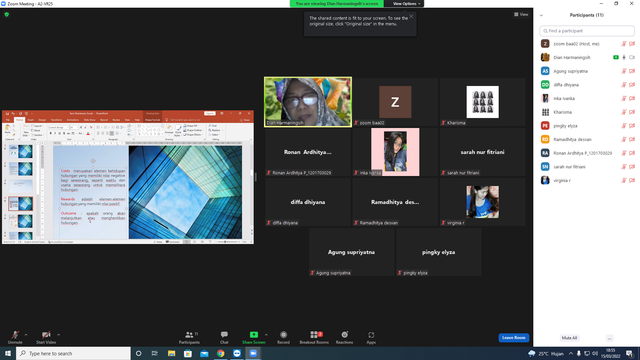The height and width of the screenshot is (360, 640).
Task: Click the Home tab in shared PowerPoint
Action: click(19, 120)
